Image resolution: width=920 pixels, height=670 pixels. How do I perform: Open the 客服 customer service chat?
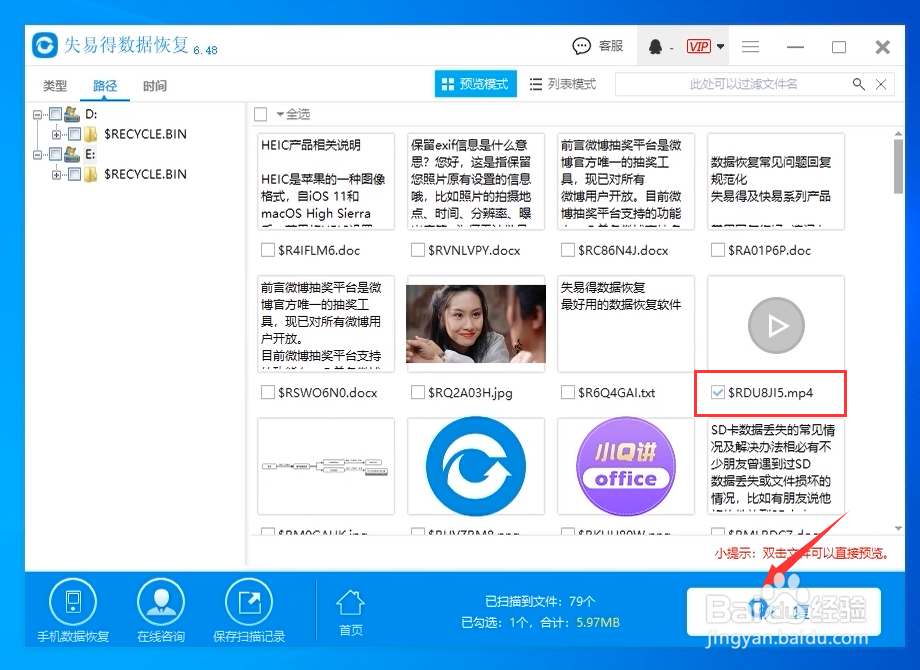click(x=598, y=45)
